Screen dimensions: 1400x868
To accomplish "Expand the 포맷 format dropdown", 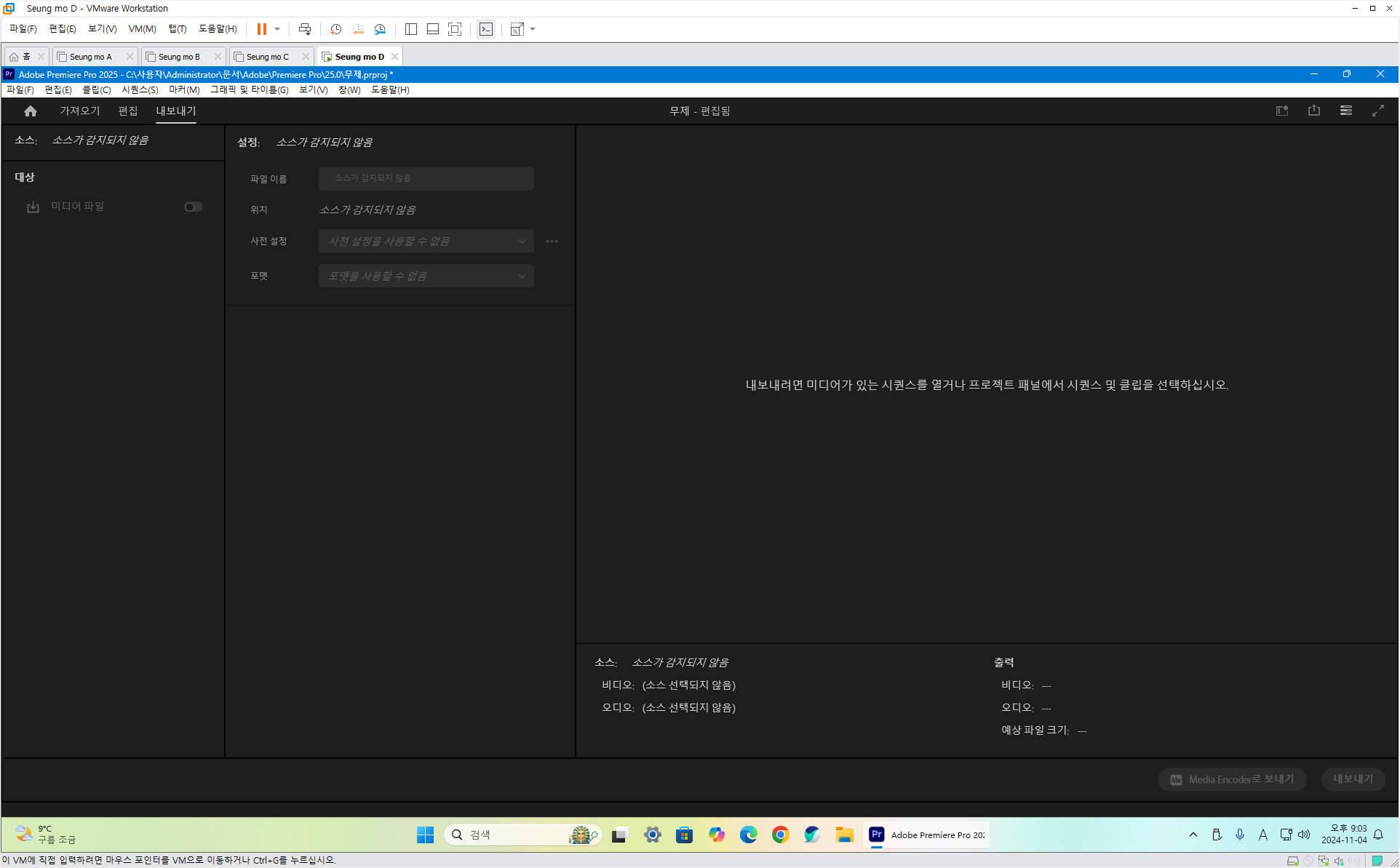I will (426, 276).
